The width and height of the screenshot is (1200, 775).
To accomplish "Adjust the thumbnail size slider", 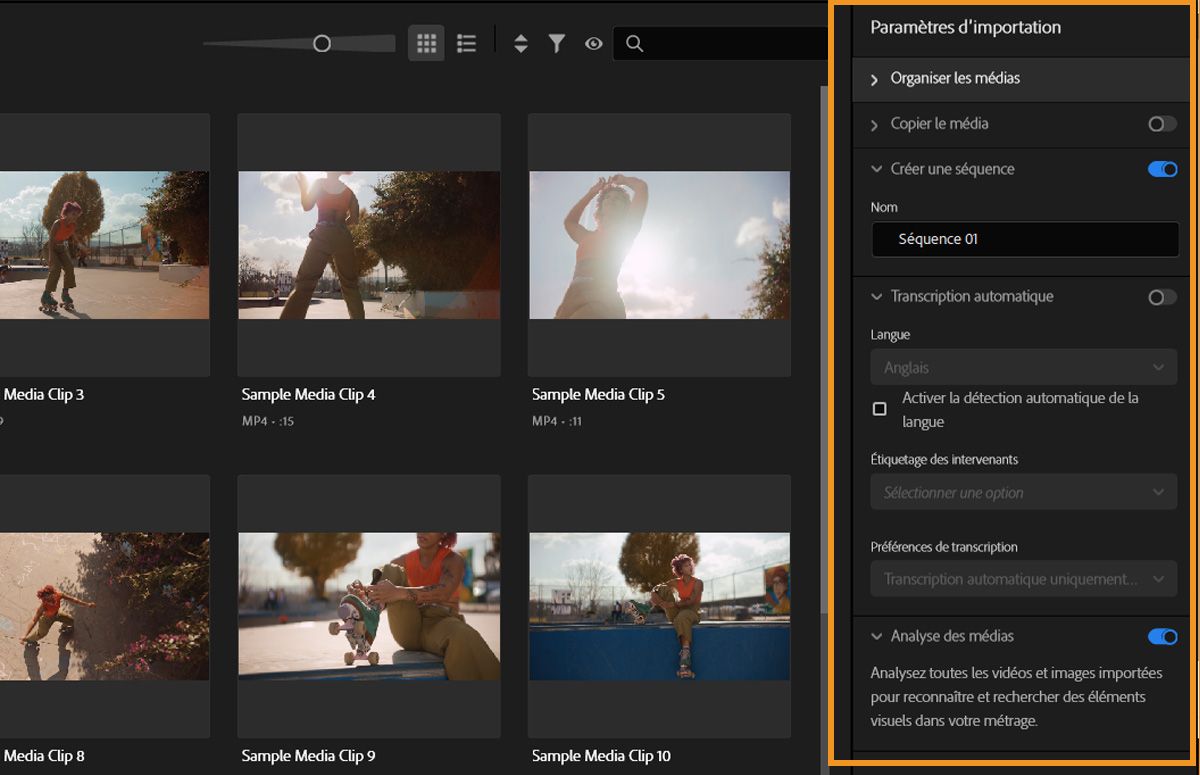I will [x=323, y=43].
